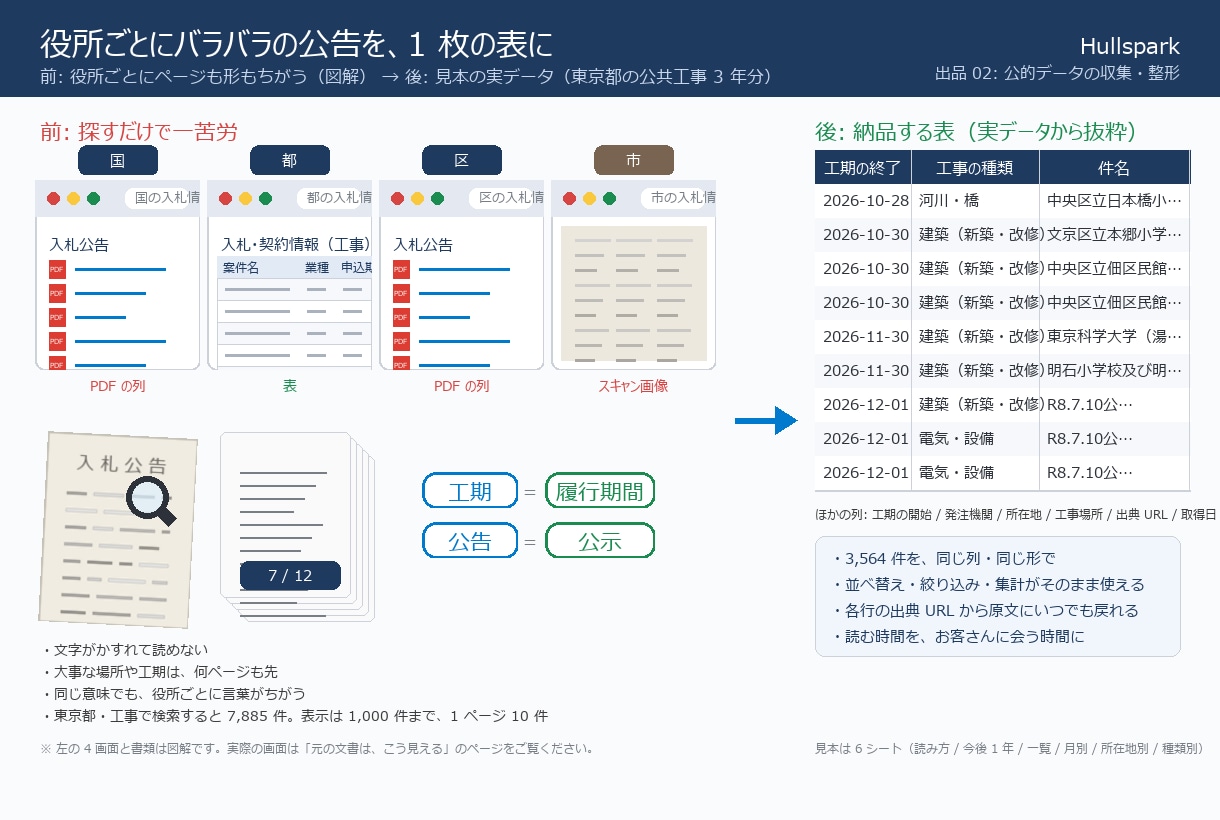
Task: Select the 区 badge
Action: point(462,161)
